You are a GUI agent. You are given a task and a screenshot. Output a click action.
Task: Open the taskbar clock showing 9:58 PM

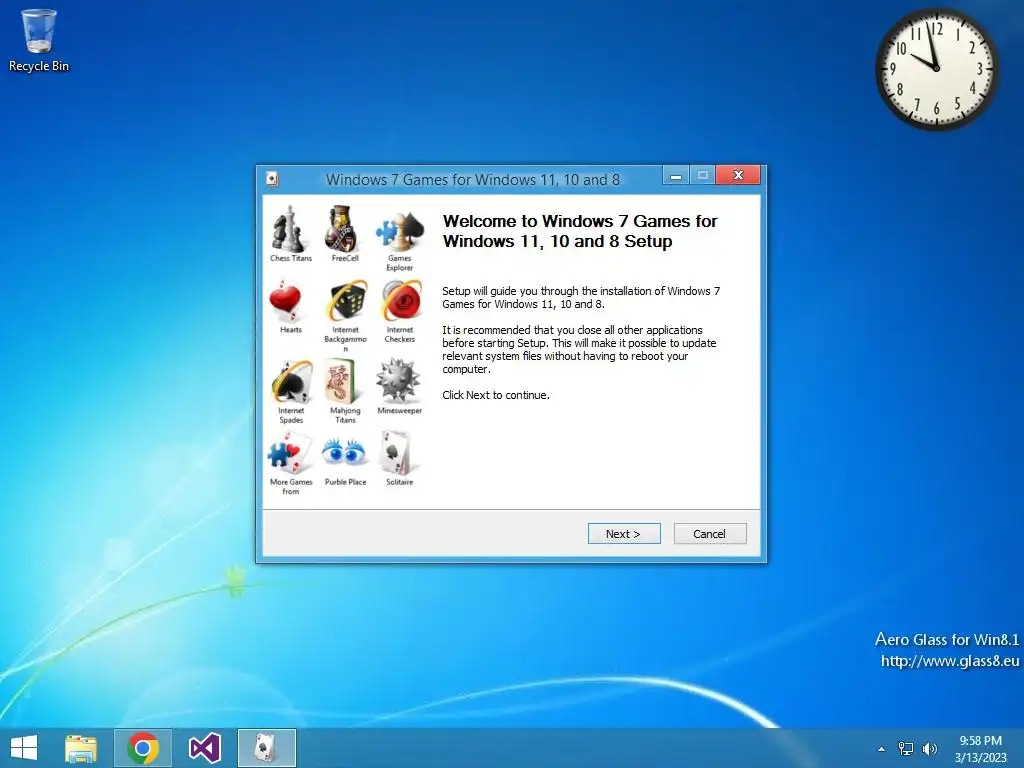980,749
